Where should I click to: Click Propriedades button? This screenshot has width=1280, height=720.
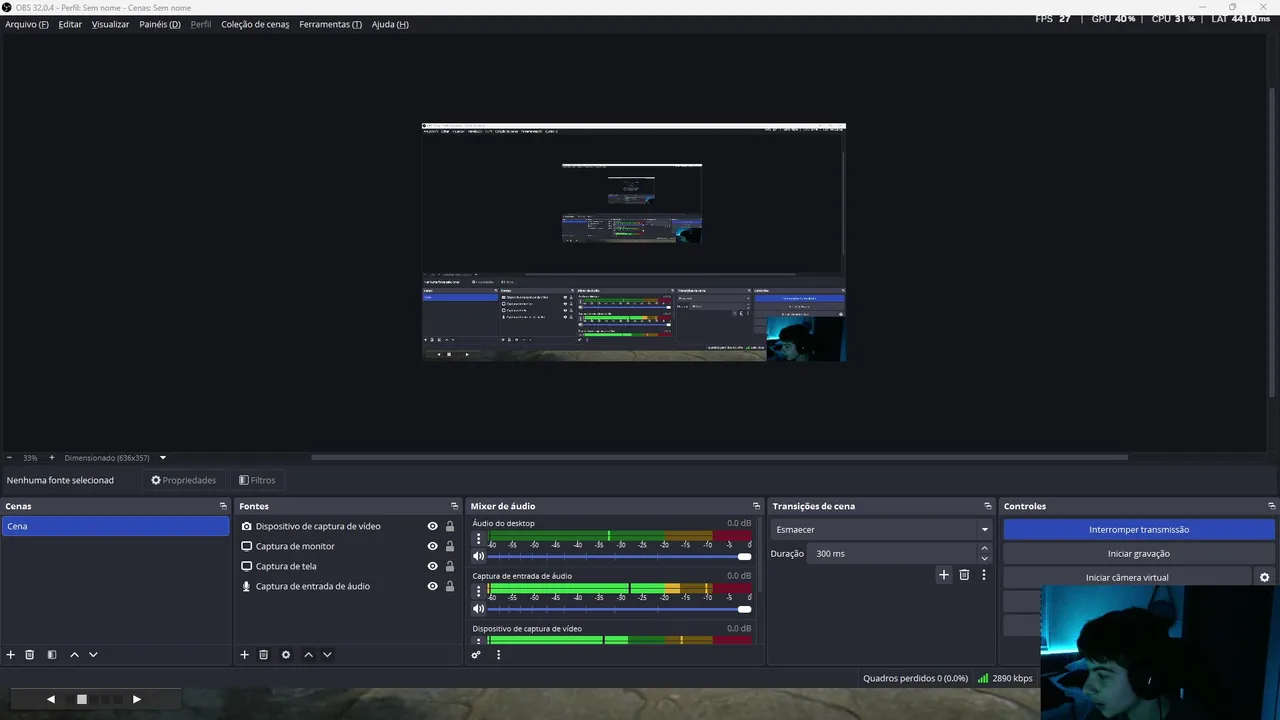point(184,480)
